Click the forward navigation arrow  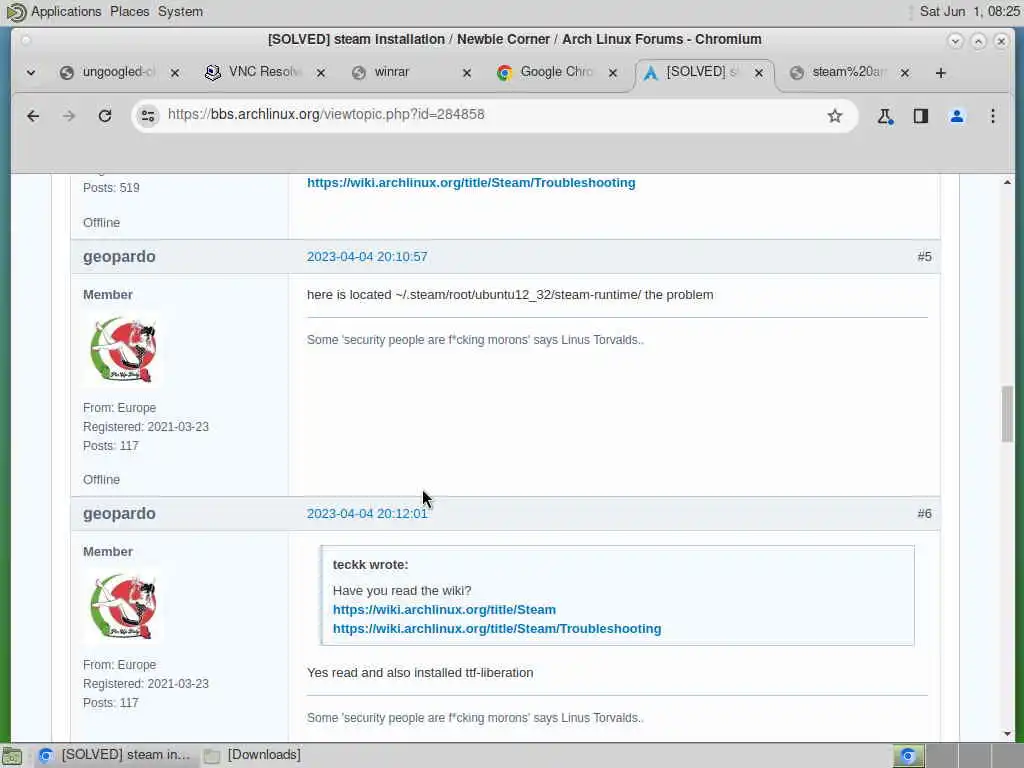69,116
